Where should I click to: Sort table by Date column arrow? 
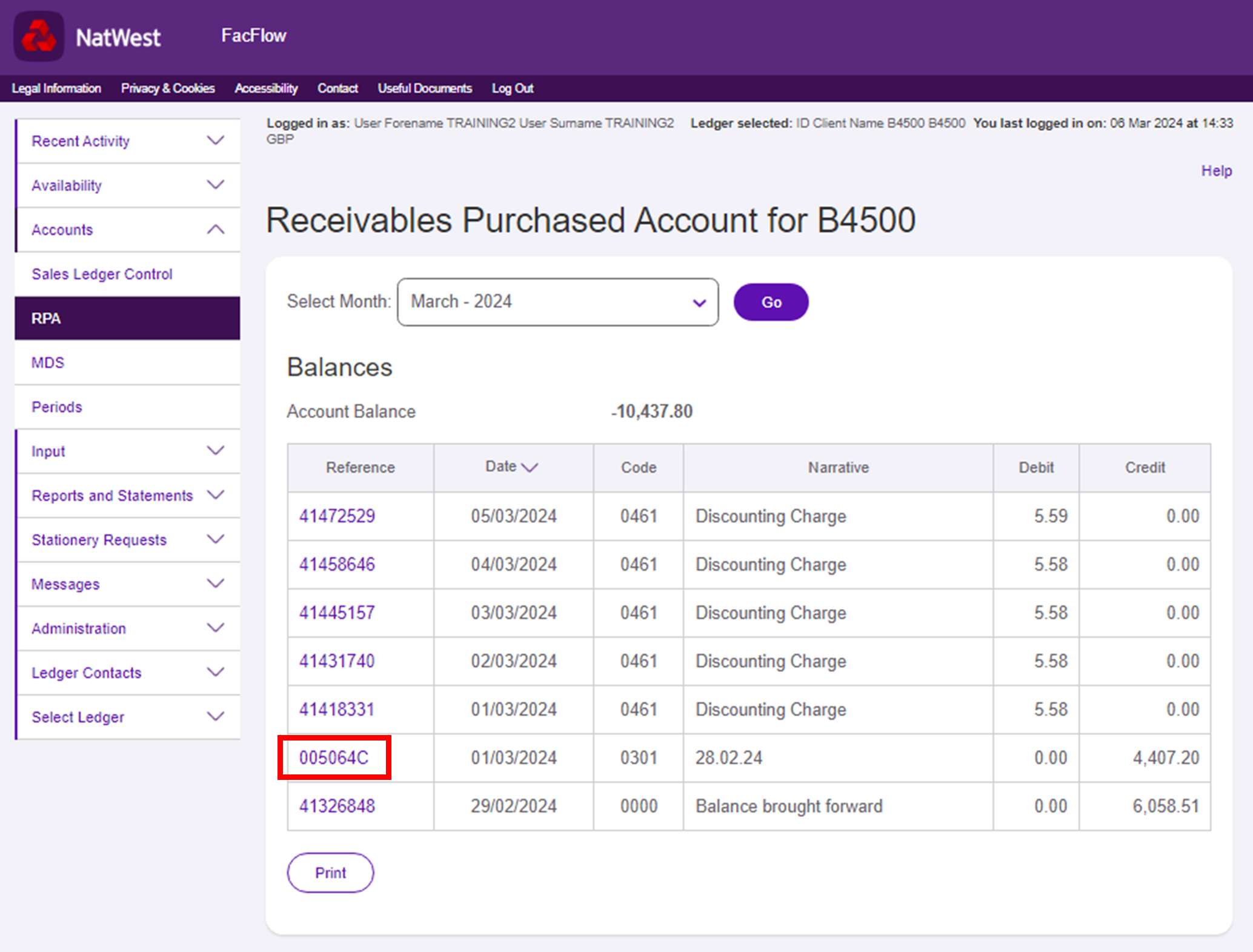tap(530, 467)
